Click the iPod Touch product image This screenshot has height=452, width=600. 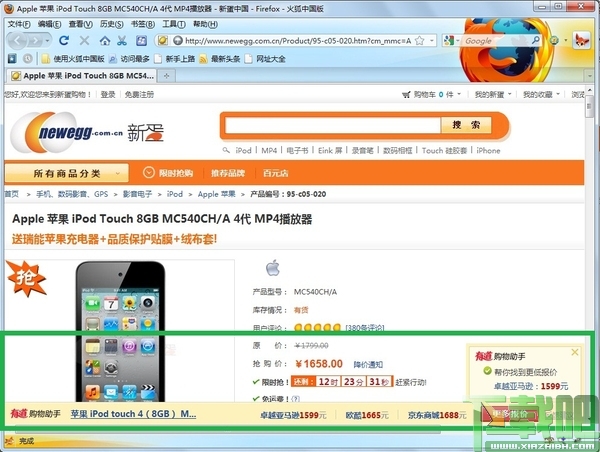pyautogui.click(x=120, y=331)
